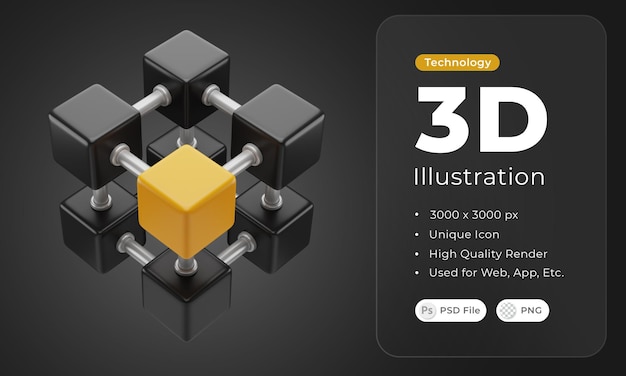Image resolution: width=626 pixels, height=376 pixels.
Task: Click the "Unique Icon" text
Action: pyautogui.click(x=464, y=234)
